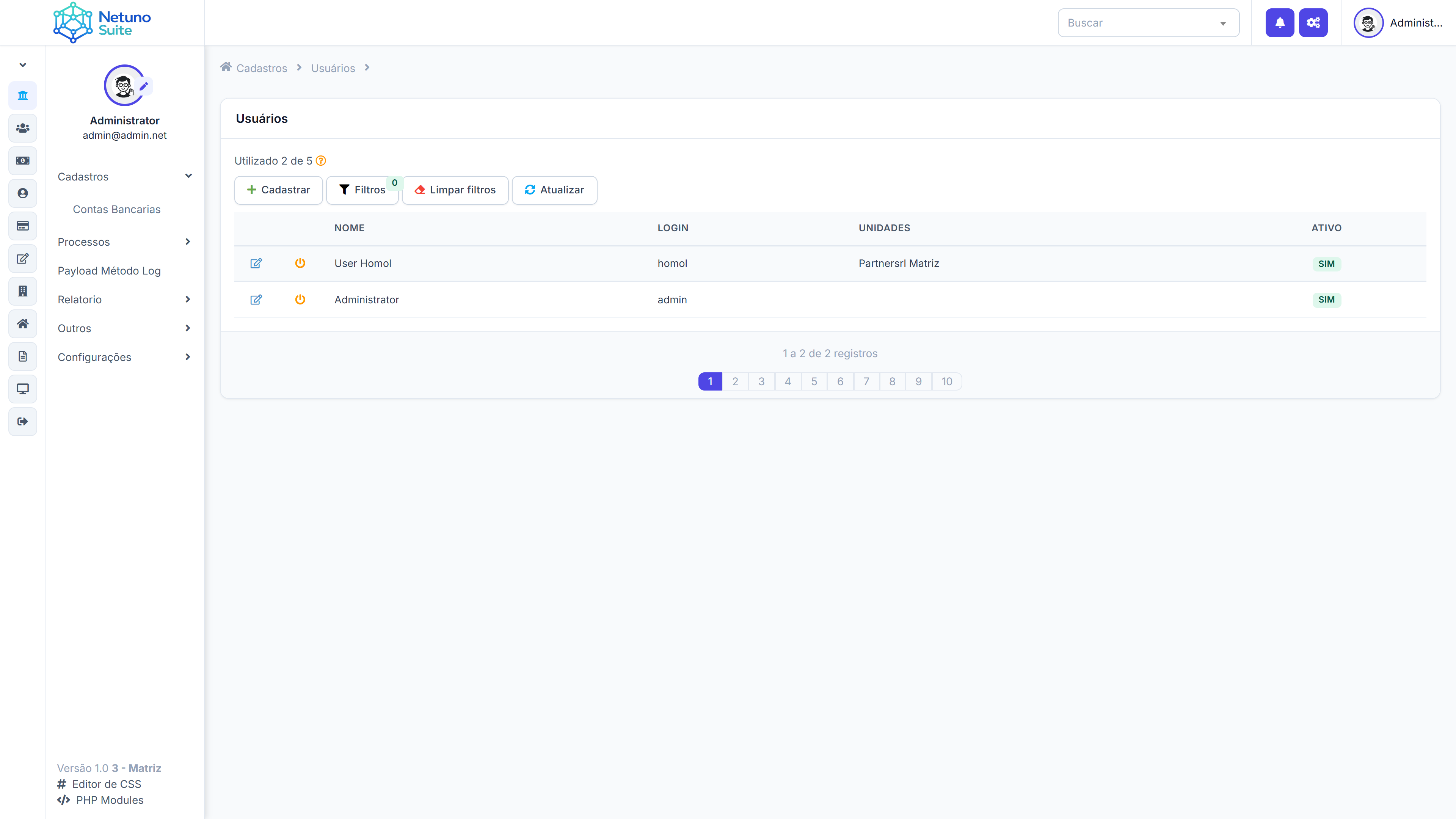Screen dimensions: 1456x819
Task: Open Contas Bancarias submenu item
Action: click(x=116, y=209)
